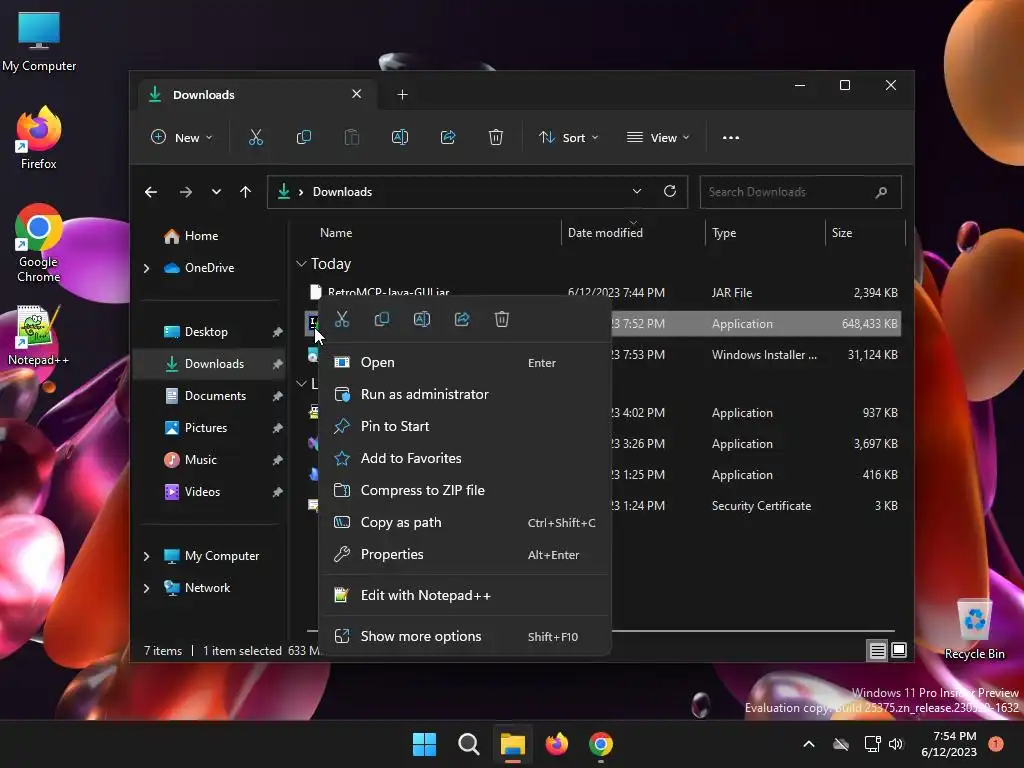Click the Rename icon in the Explorer toolbar

click(400, 138)
